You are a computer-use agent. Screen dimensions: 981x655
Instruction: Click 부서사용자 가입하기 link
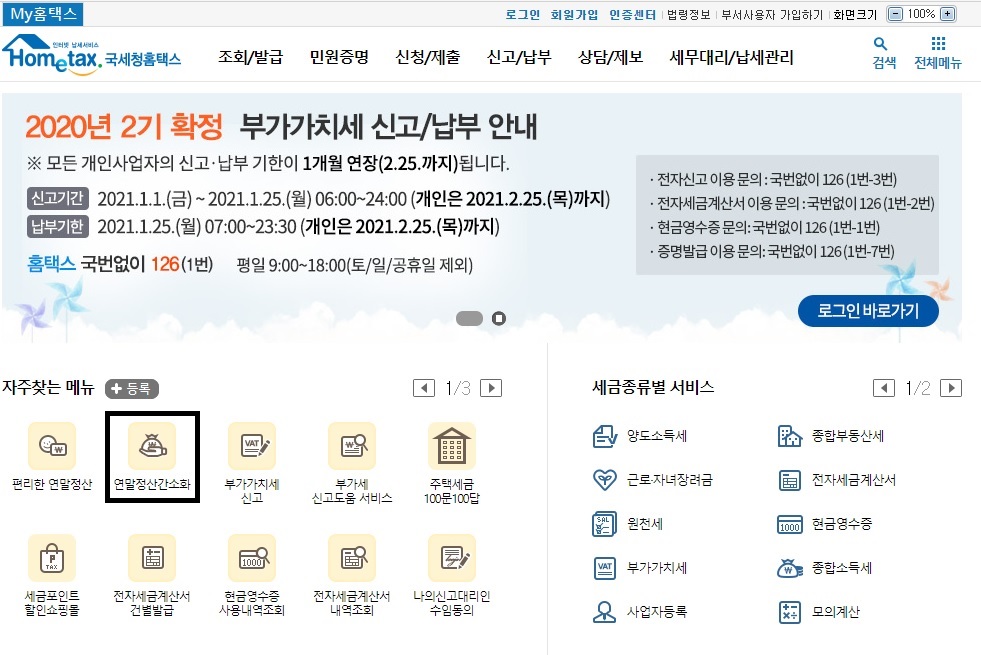(771, 14)
